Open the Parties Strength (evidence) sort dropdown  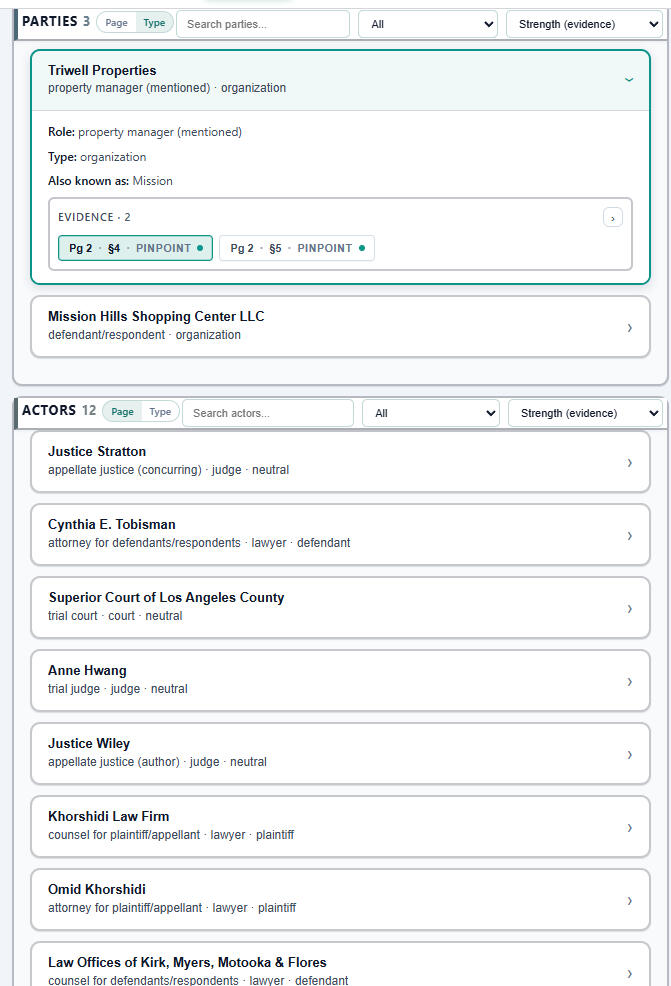584,24
